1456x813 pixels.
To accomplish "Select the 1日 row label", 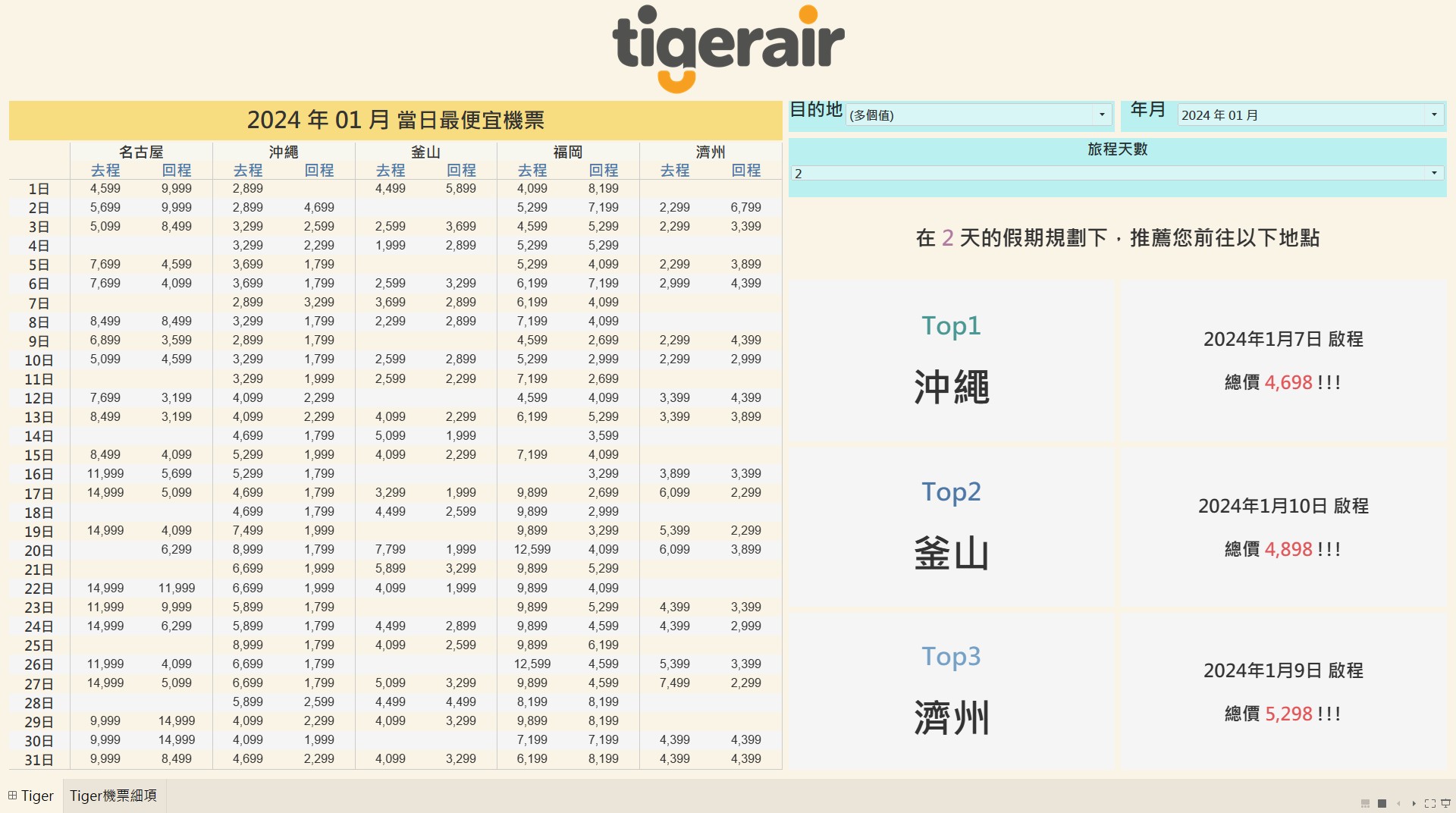I will (x=39, y=189).
